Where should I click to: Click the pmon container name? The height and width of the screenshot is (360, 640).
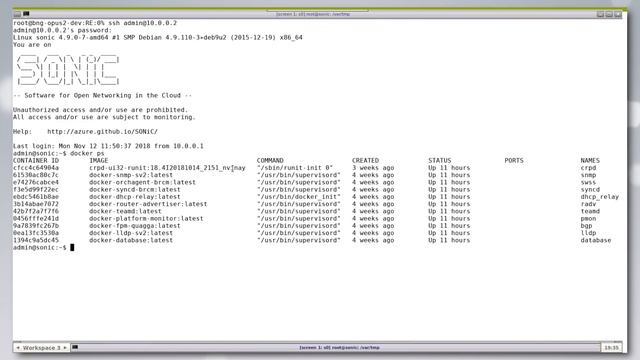588,218
